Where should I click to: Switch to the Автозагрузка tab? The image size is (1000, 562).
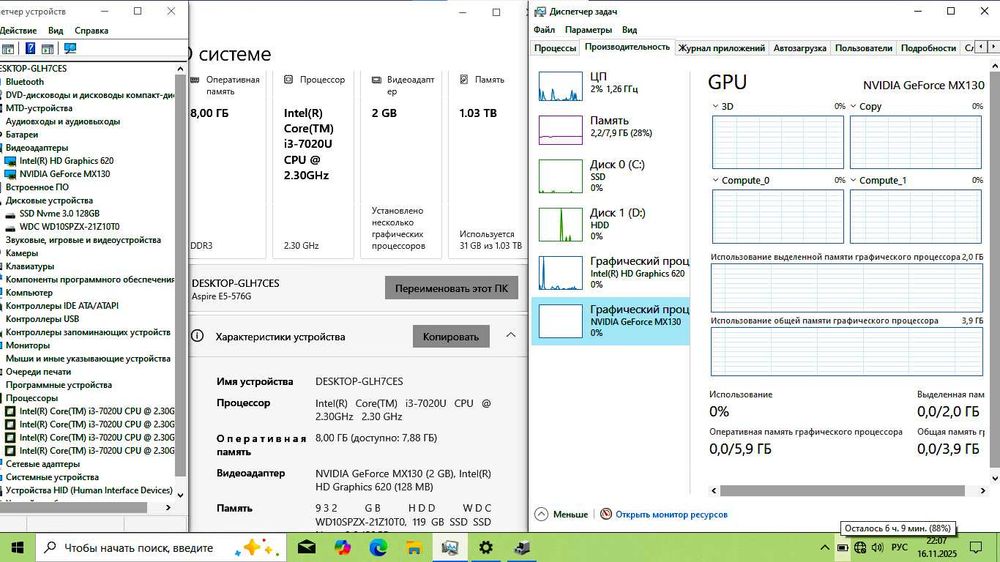(800, 48)
